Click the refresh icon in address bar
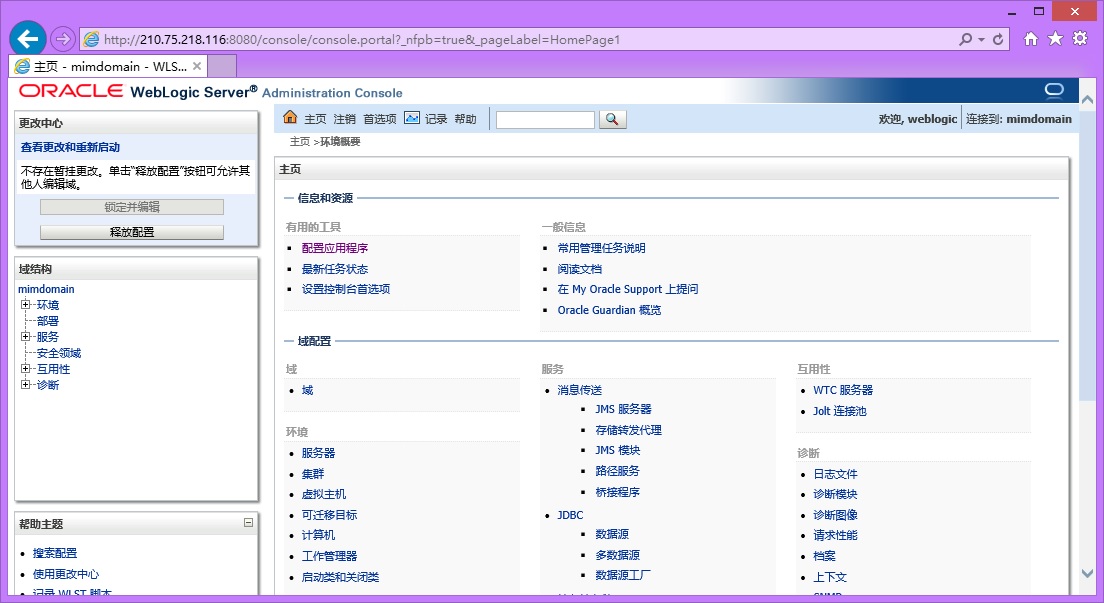This screenshot has width=1104, height=603. click(x=998, y=39)
